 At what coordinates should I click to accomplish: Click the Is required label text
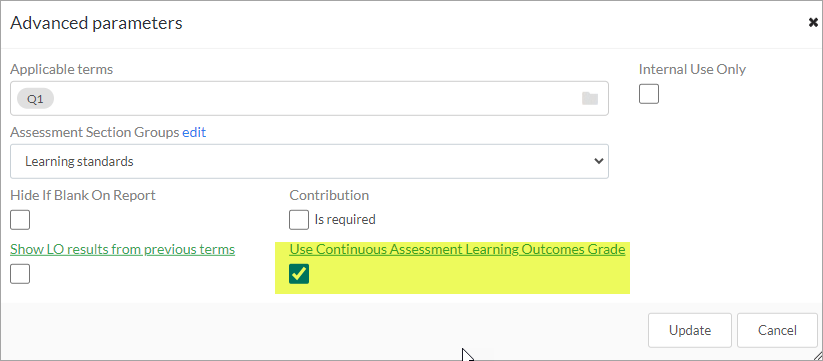coord(345,219)
